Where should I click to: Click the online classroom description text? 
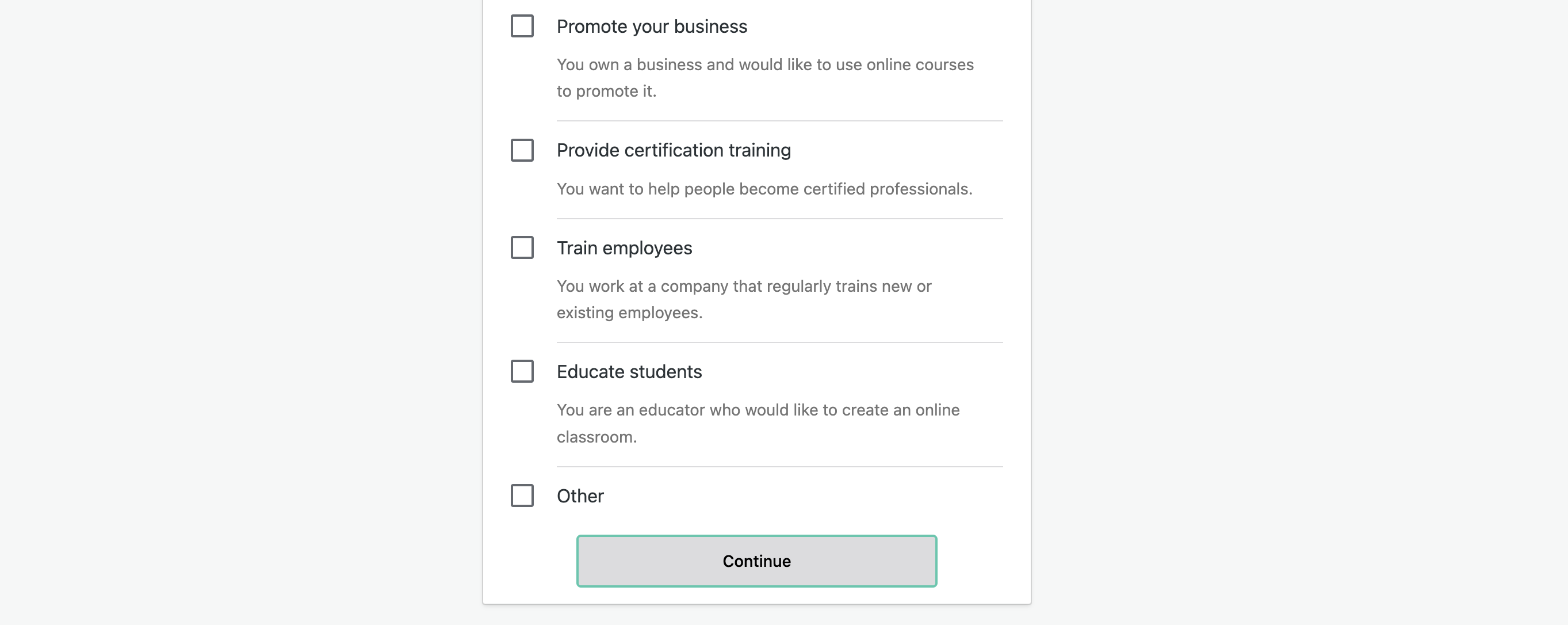(758, 423)
